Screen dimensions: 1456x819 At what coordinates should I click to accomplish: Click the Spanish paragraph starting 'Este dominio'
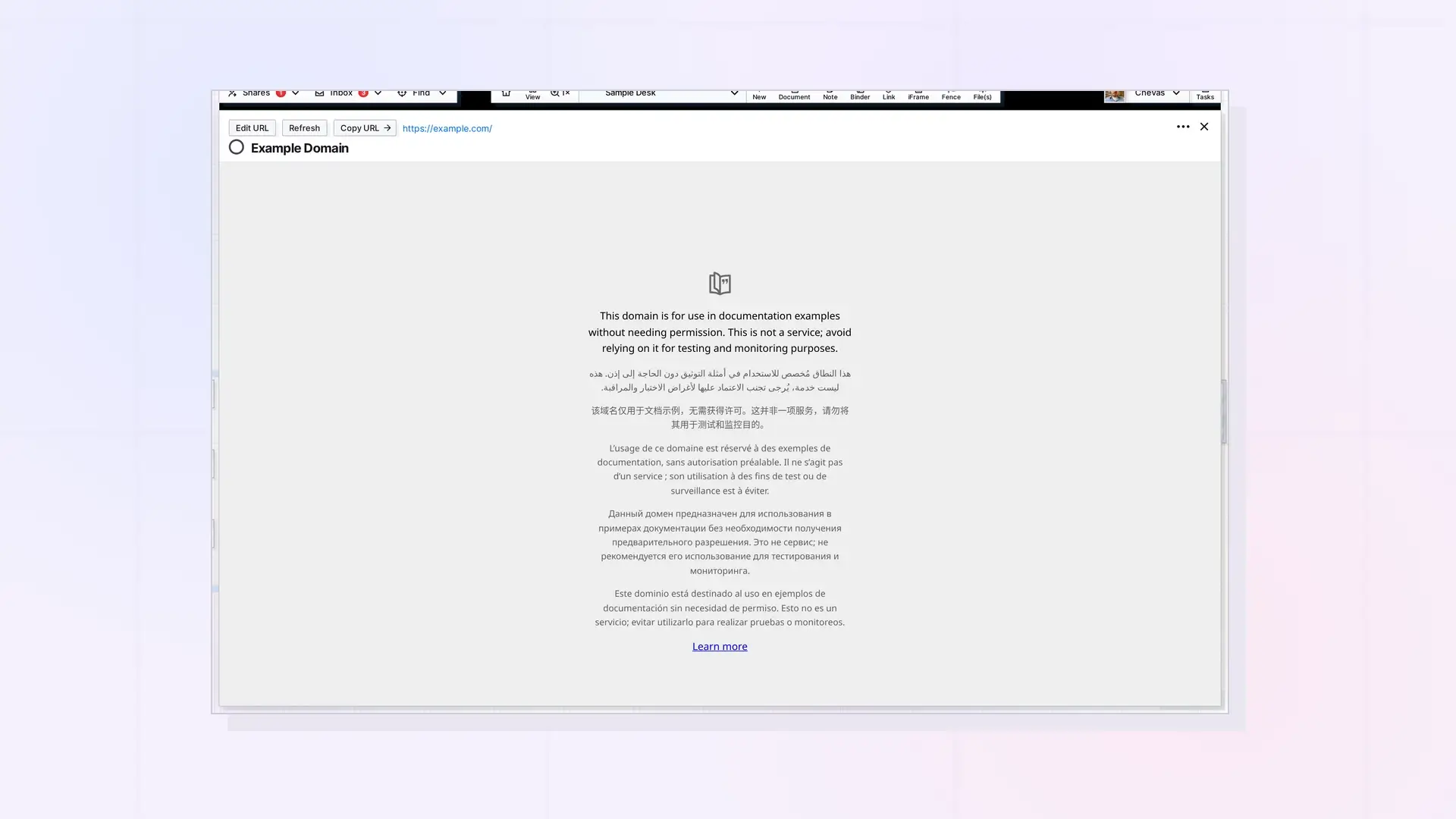pyautogui.click(x=720, y=608)
